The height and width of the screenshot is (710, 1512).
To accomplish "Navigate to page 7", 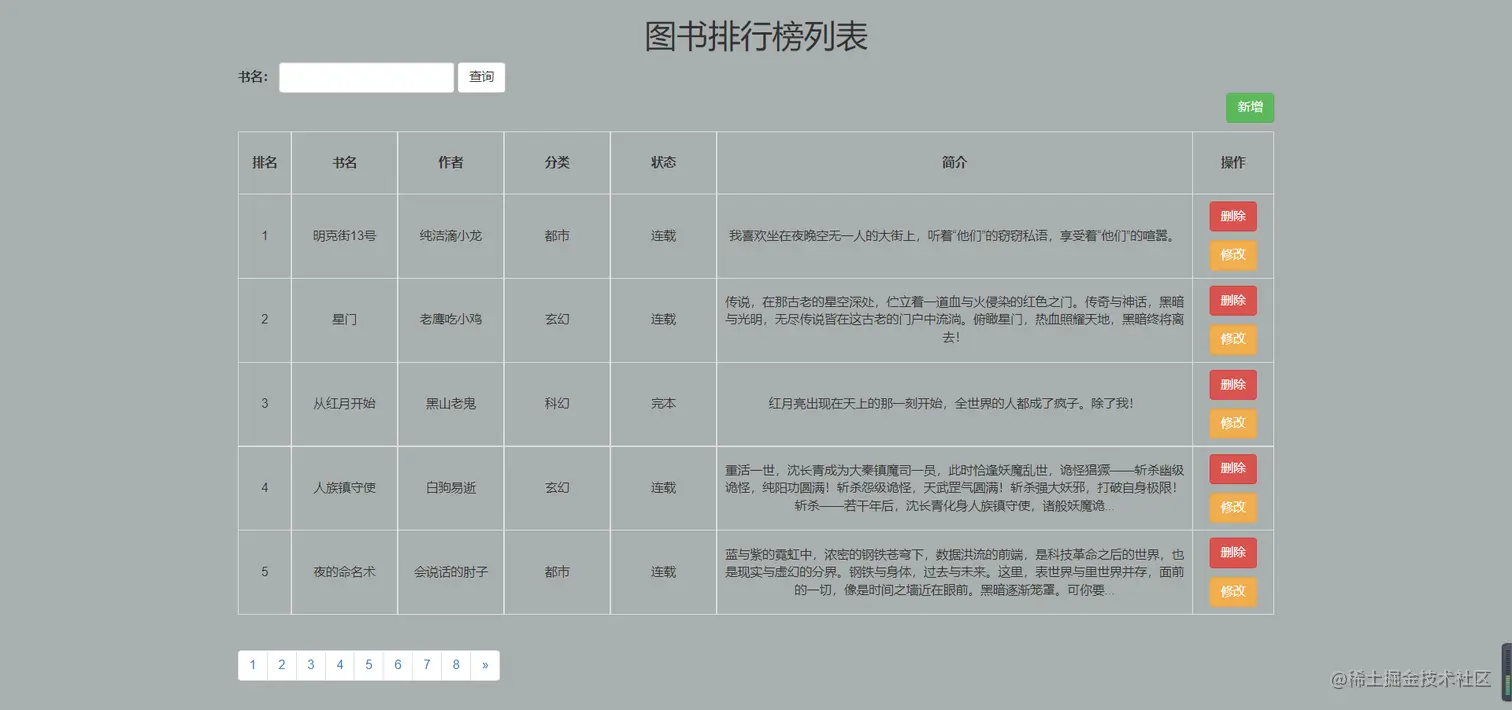I will tap(427, 665).
